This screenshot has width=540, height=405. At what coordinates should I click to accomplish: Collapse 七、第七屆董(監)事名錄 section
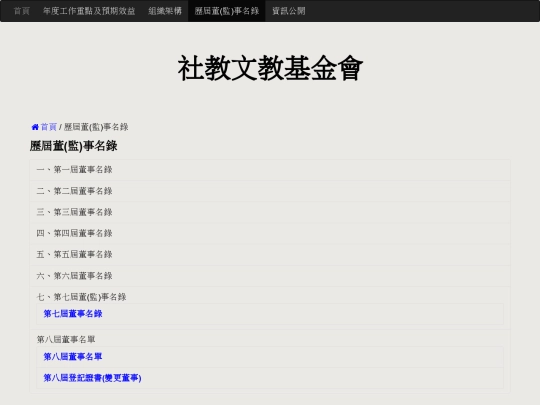pos(81,297)
